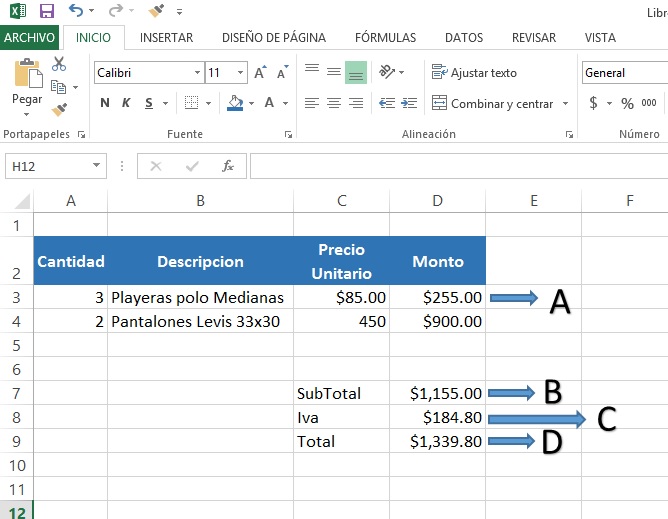This screenshot has height=519, width=668.
Task: Click the Center horizontal alignment icon
Action: coord(333,103)
